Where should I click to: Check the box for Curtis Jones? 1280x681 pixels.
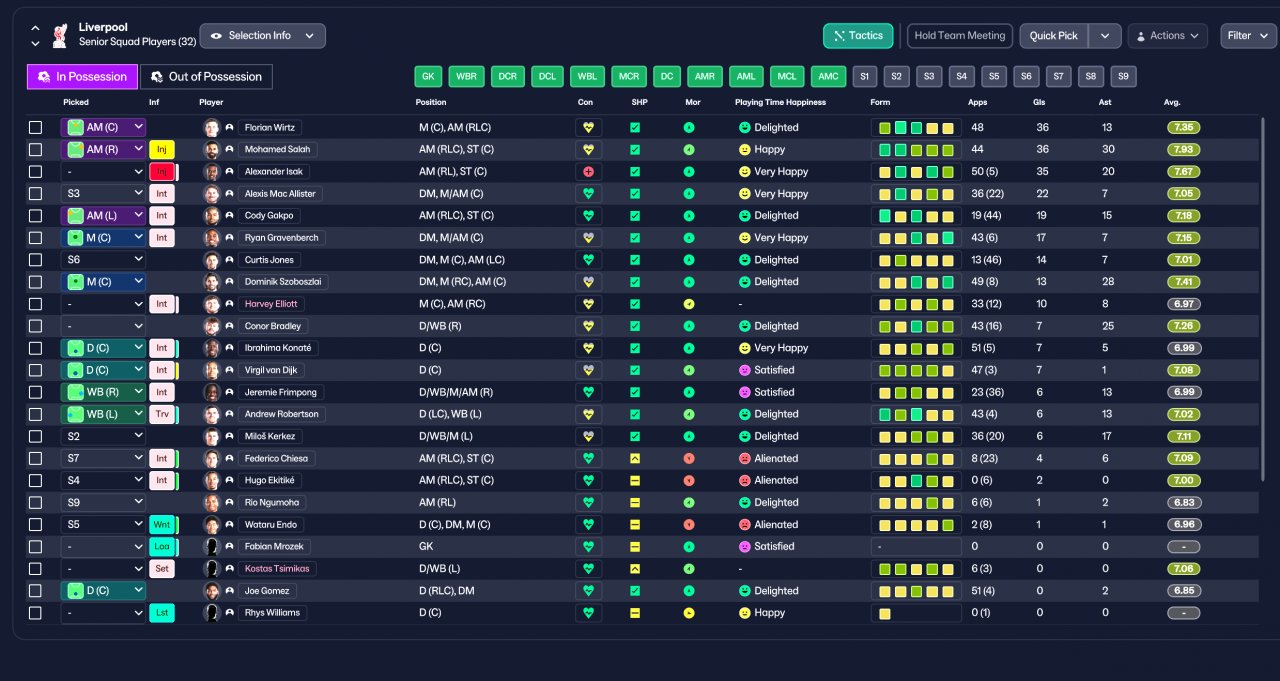coord(36,260)
